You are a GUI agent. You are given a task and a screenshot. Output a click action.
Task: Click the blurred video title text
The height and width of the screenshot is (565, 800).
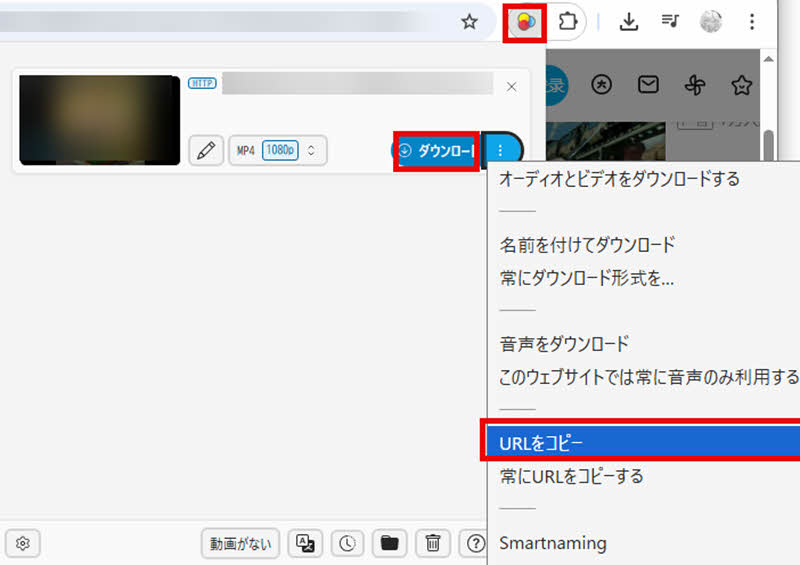(x=358, y=83)
